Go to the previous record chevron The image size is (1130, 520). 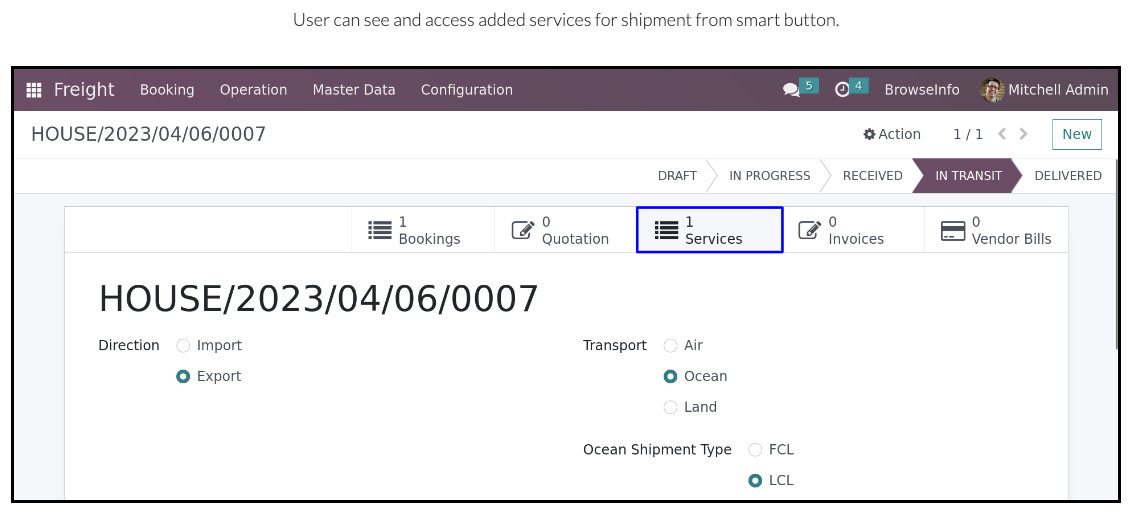(x=1002, y=134)
